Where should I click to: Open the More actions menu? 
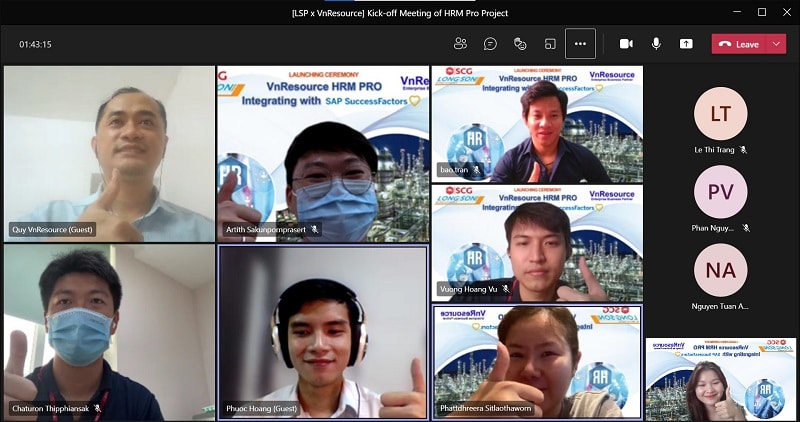pyautogui.click(x=580, y=44)
